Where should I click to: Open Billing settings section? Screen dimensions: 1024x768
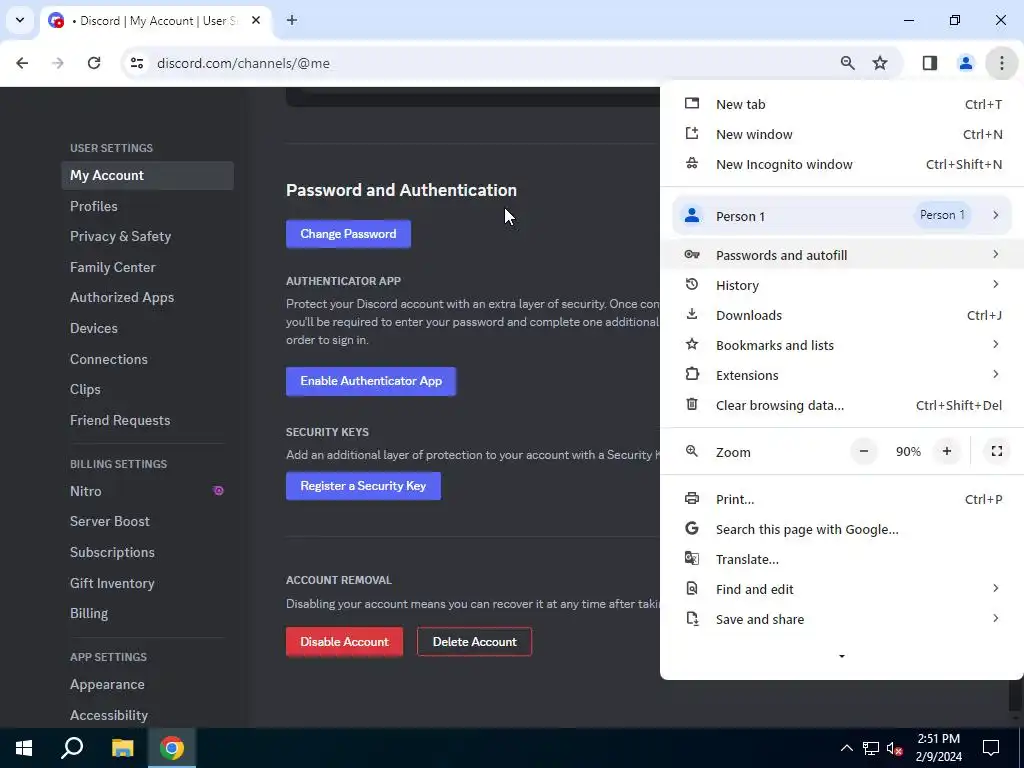(148, 613)
